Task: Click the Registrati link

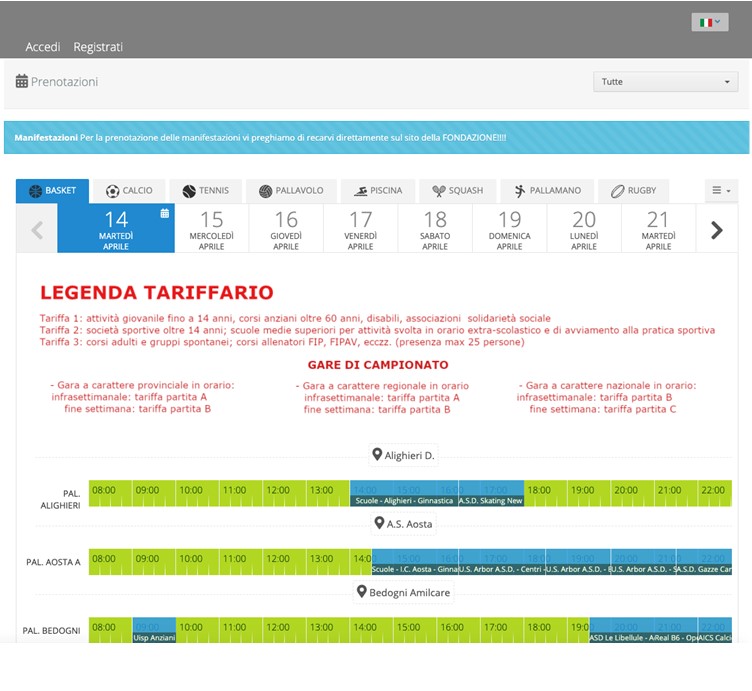Action: (98, 47)
